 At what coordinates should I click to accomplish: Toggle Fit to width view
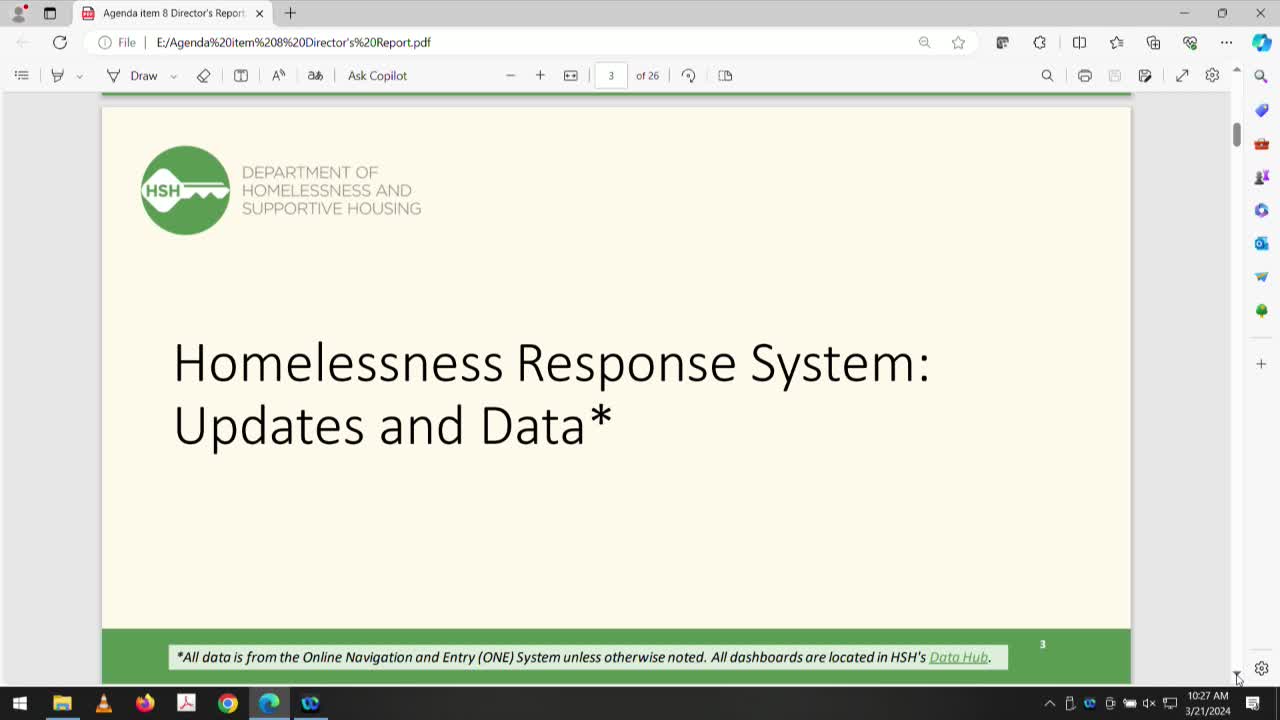pos(571,75)
